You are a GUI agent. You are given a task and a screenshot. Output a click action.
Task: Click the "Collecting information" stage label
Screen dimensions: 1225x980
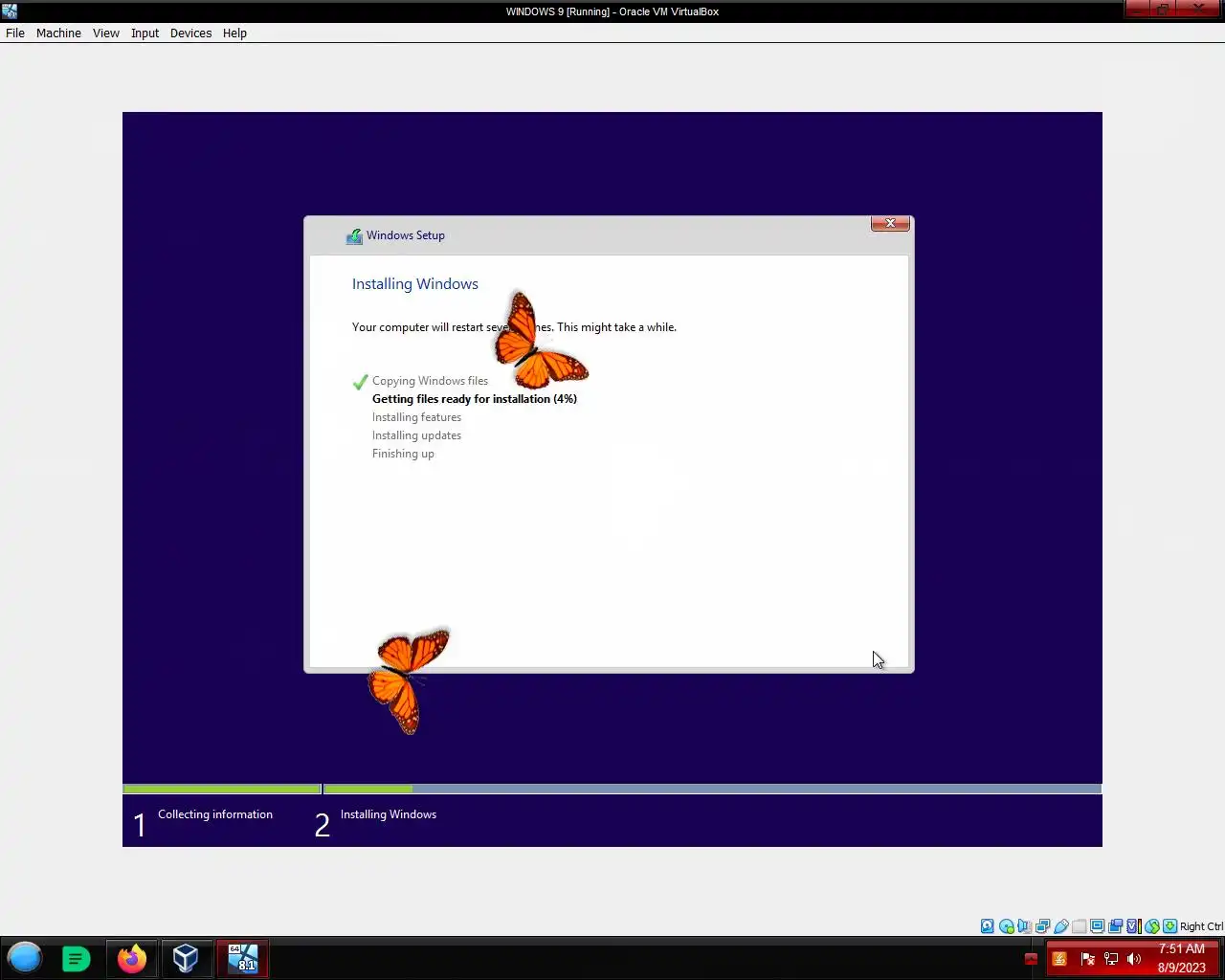click(215, 814)
